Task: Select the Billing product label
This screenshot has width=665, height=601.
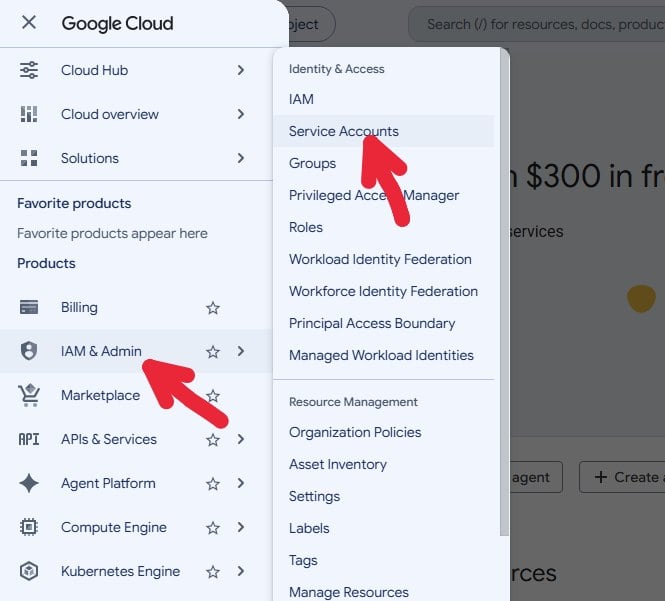Action: pos(79,307)
